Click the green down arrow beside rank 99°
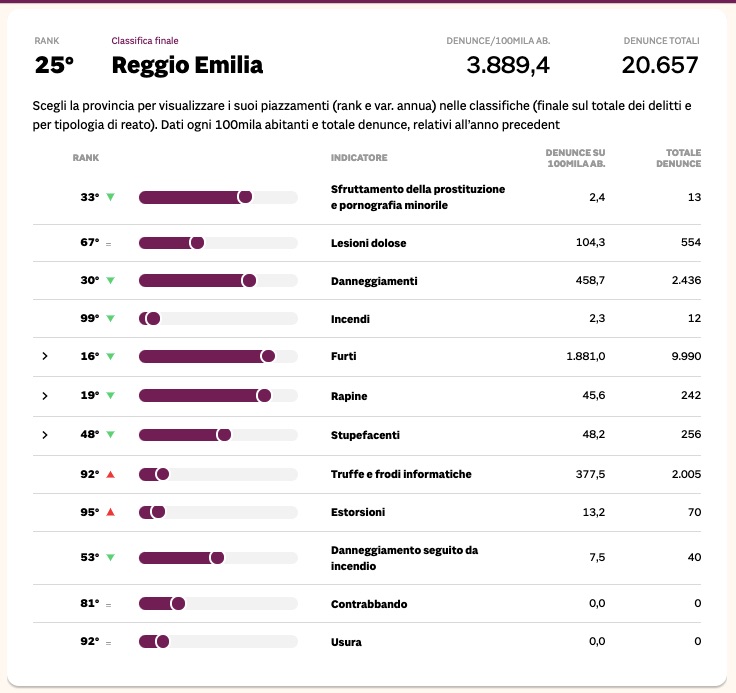Screen dimensions: 736x693 [110, 319]
